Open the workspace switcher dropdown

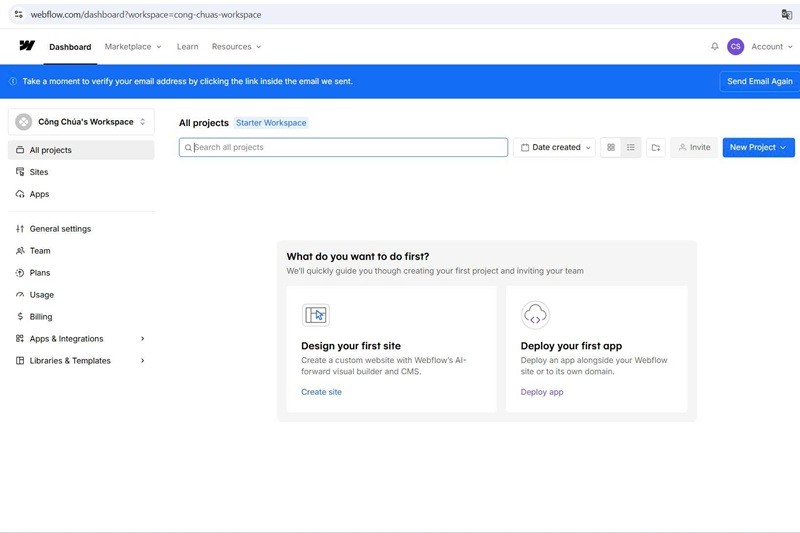coord(81,122)
